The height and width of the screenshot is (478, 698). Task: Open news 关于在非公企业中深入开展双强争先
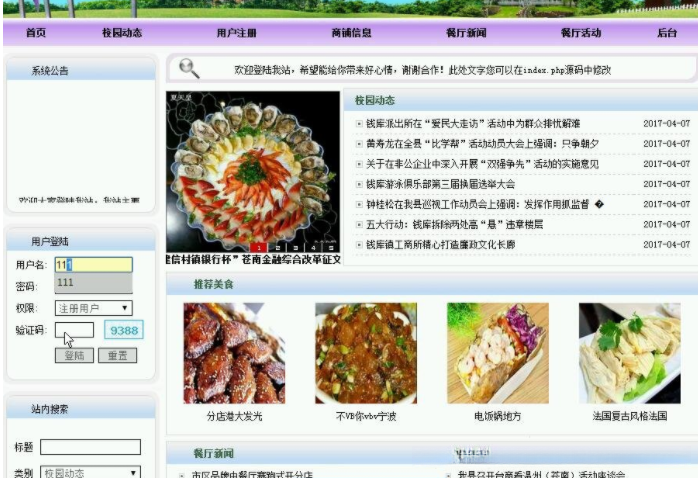click(482, 164)
